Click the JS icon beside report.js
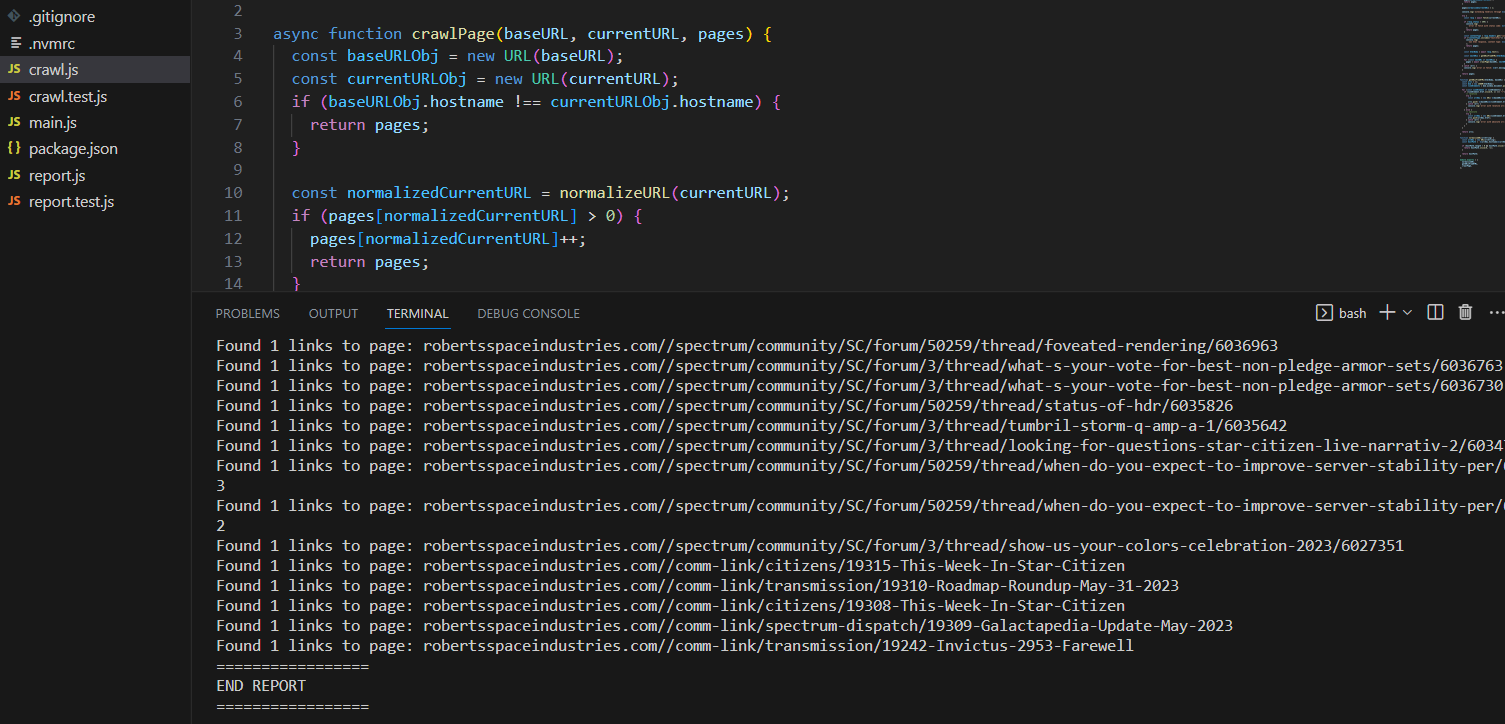The width and height of the screenshot is (1505, 724). click(x=14, y=175)
